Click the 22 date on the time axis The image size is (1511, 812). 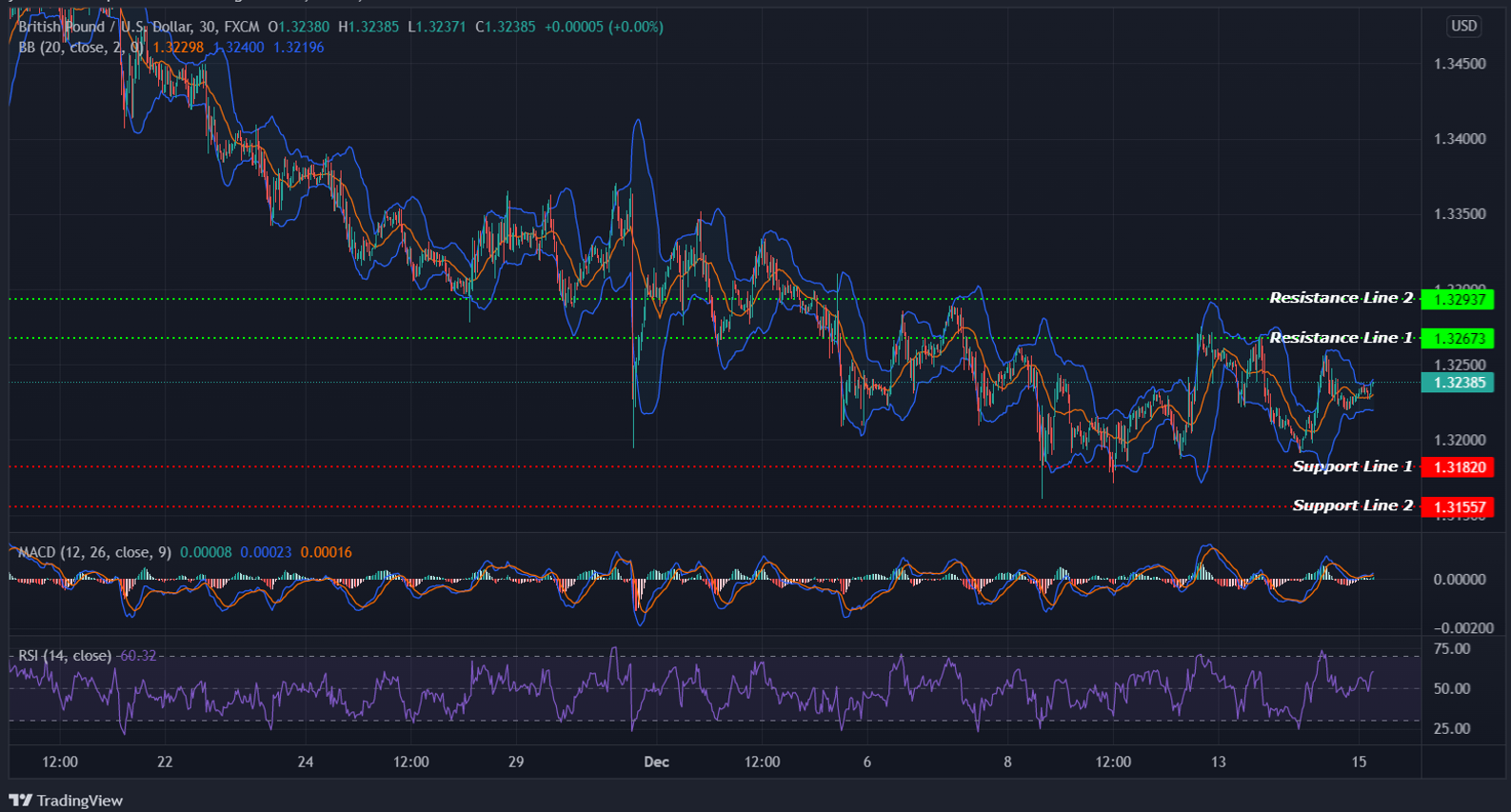point(165,762)
